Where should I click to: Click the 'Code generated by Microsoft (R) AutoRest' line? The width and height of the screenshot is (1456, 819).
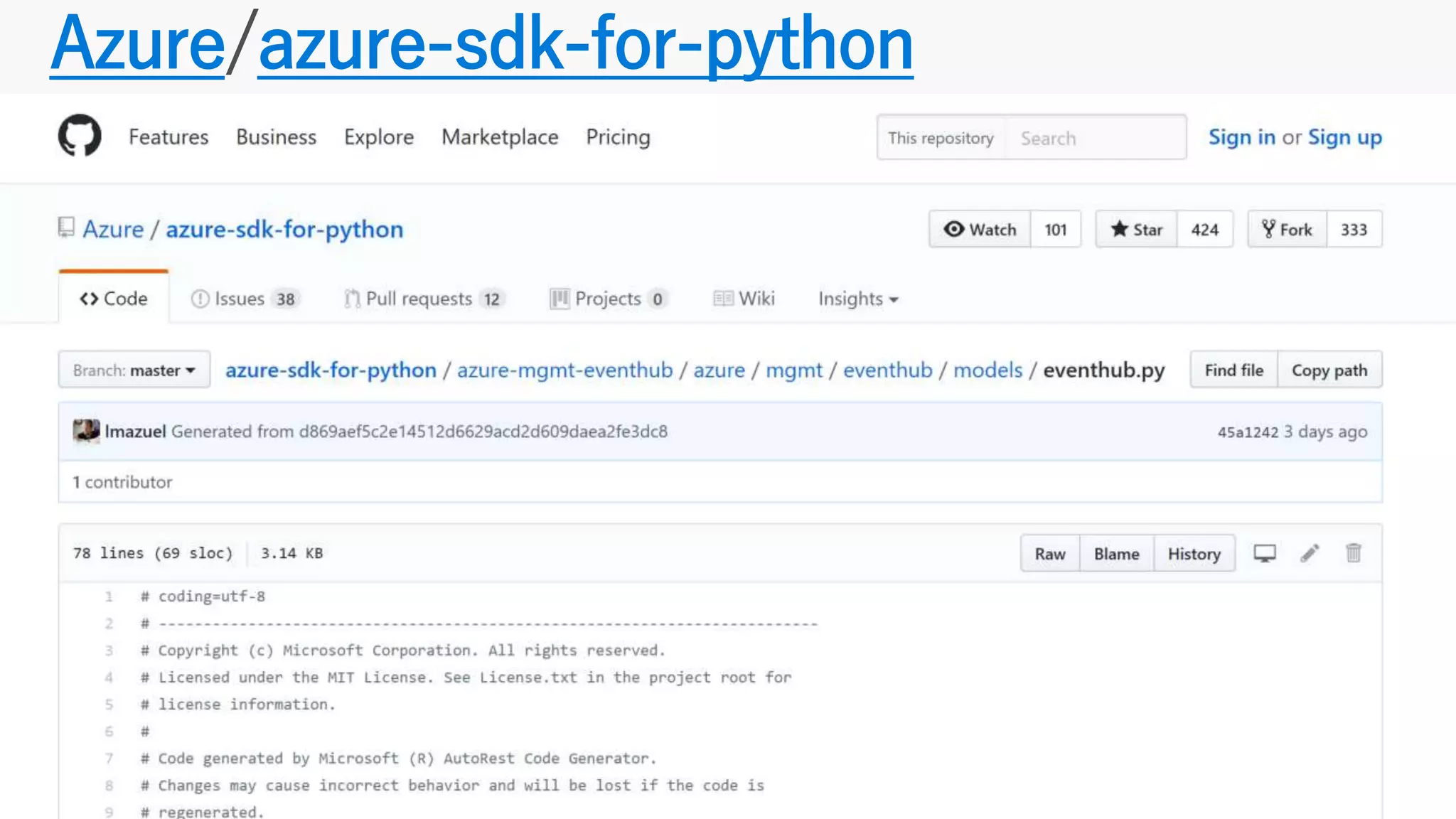click(399, 759)
